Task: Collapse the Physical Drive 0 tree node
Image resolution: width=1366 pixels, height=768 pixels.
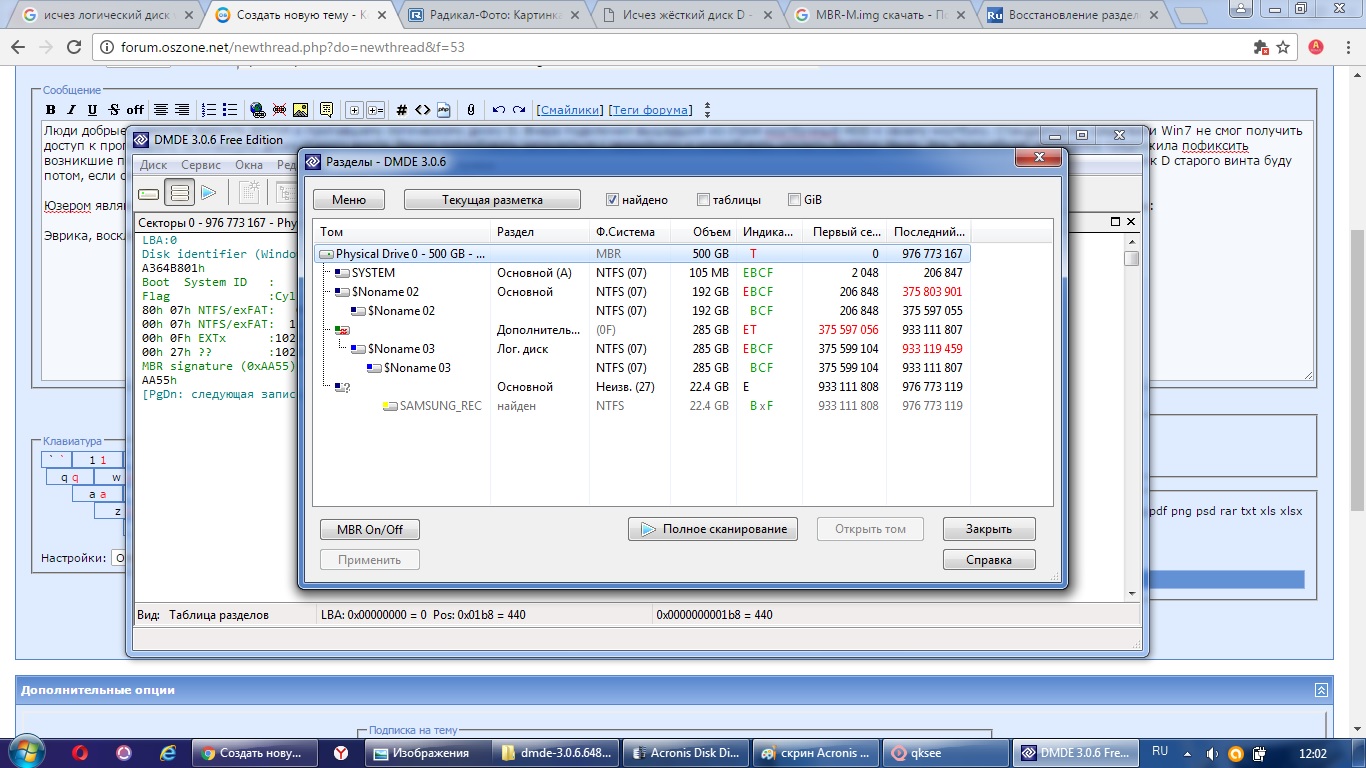Action: pos(327,255)
